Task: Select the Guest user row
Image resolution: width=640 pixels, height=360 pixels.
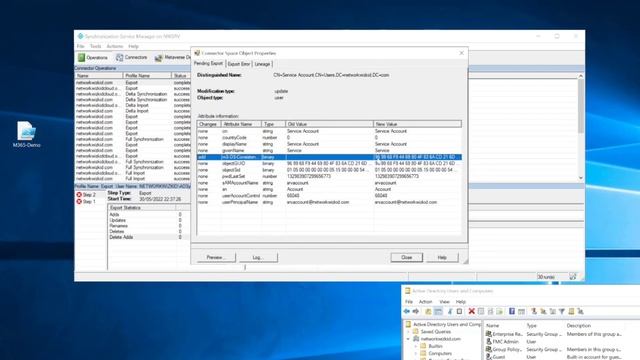Action: [555, 357]
